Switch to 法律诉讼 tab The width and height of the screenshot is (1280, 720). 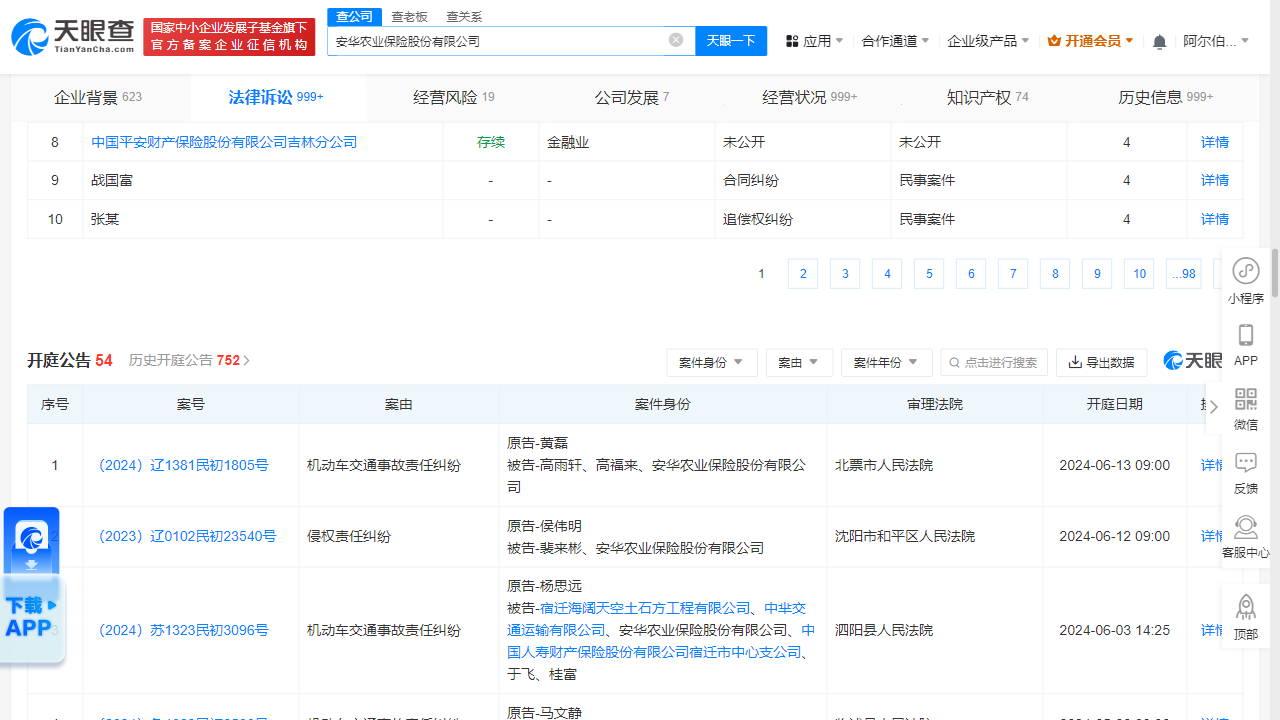point(276,97)
